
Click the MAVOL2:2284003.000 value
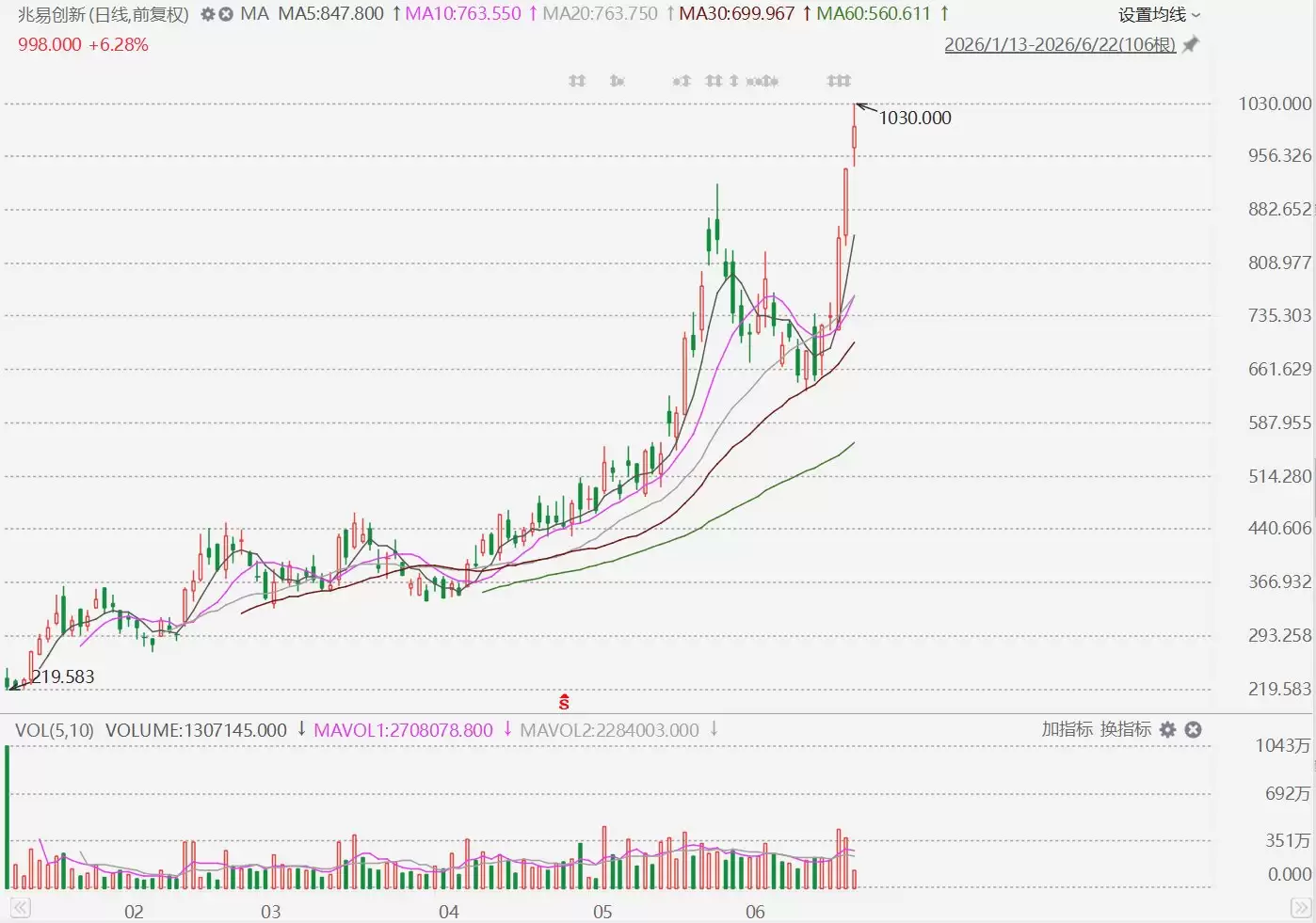coord(609,730)
